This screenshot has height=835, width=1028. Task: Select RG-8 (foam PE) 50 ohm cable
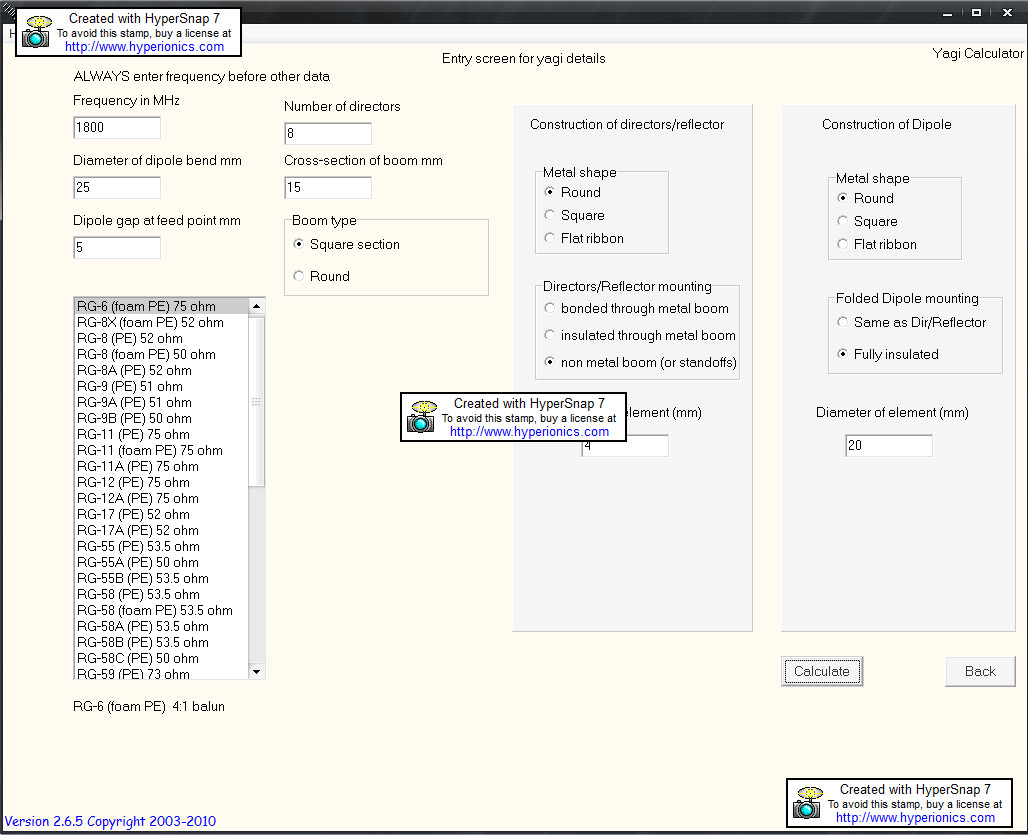coord(161,354)
